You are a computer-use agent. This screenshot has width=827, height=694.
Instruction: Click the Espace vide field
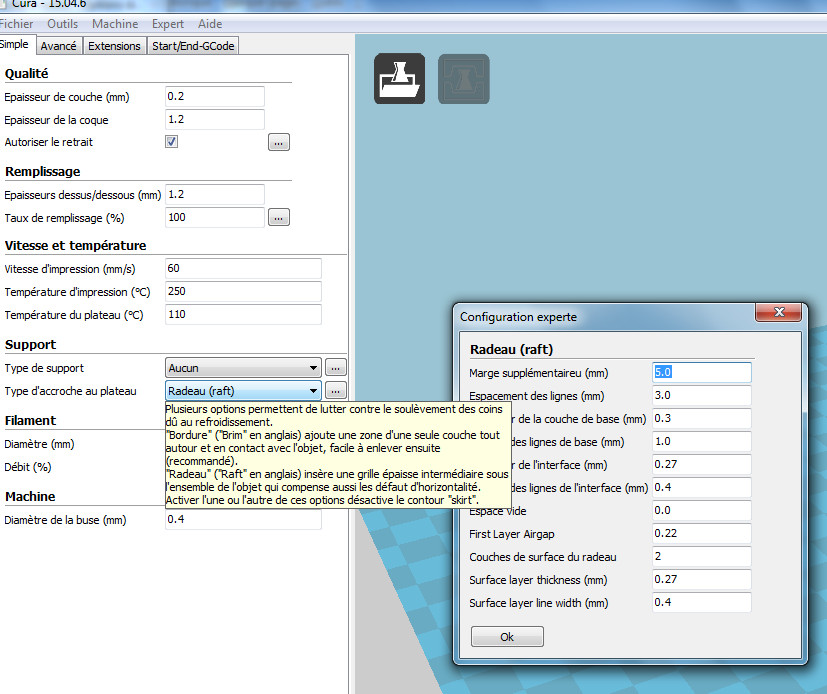pyautogui.click(x=701, y=510)
